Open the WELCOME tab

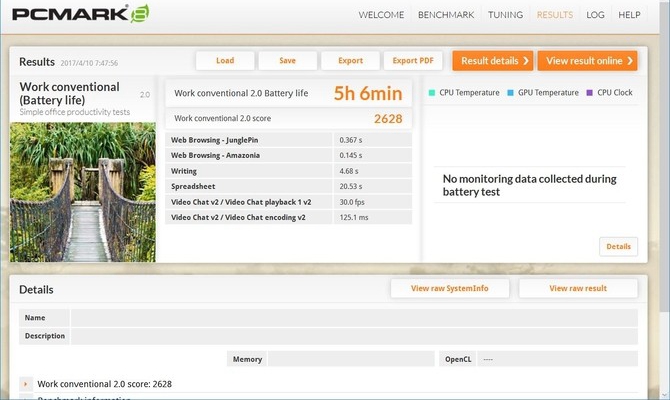pyautogui.click(x=381, y=15)
